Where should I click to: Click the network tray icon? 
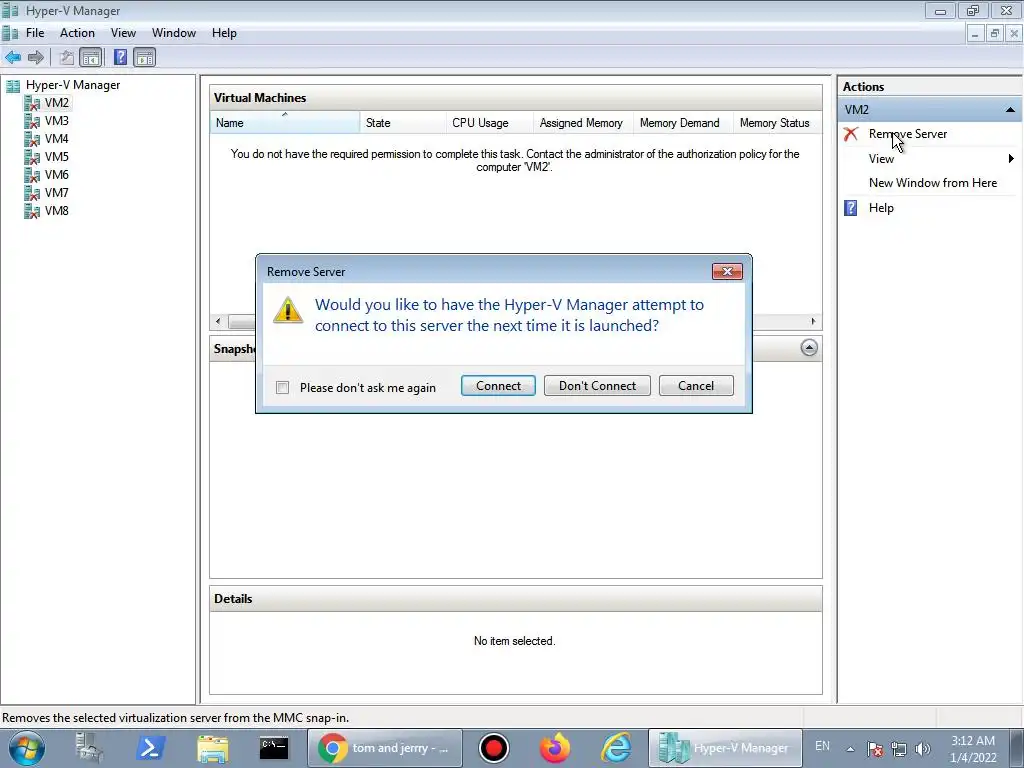click(899, 749)
